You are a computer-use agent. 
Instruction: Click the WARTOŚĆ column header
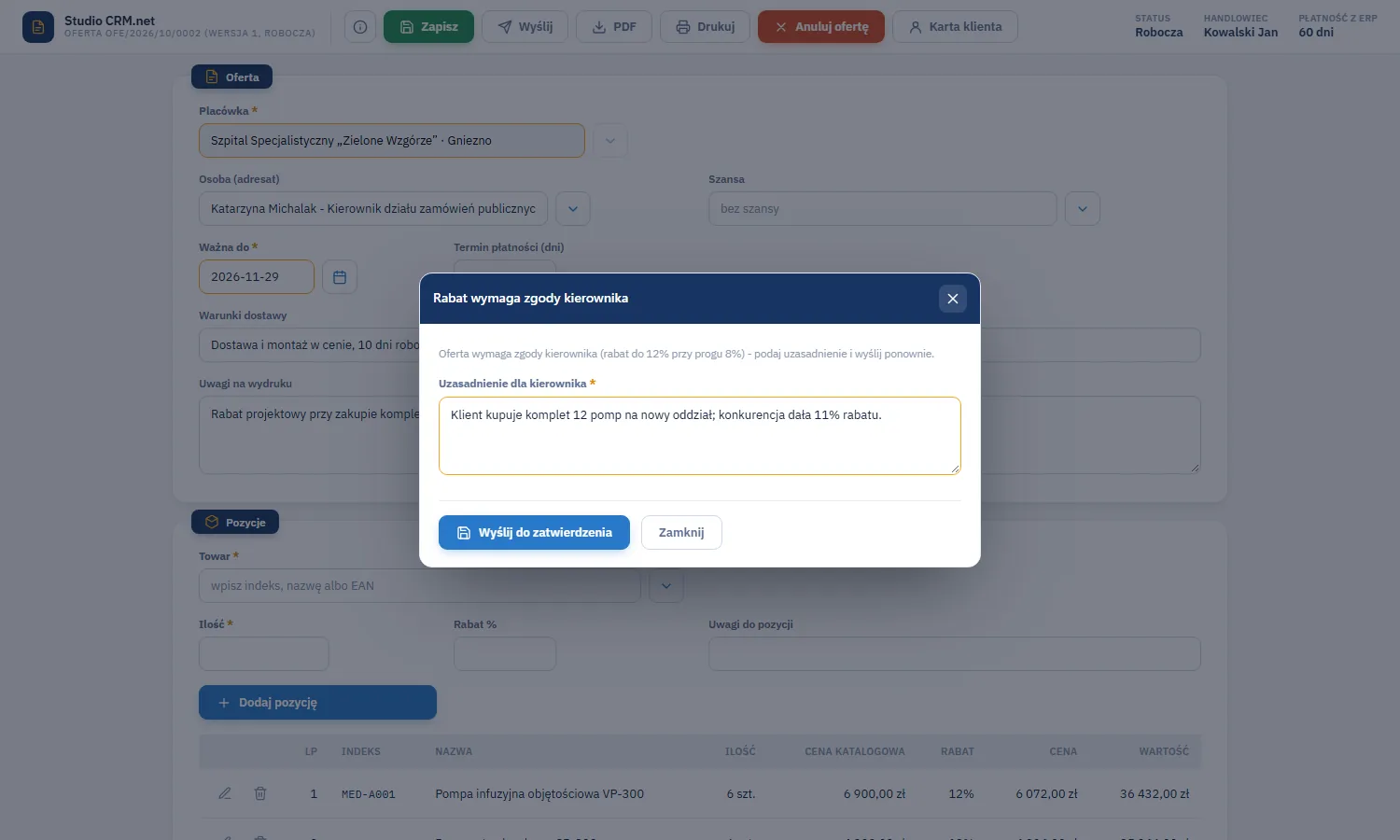click(1164, 751)
